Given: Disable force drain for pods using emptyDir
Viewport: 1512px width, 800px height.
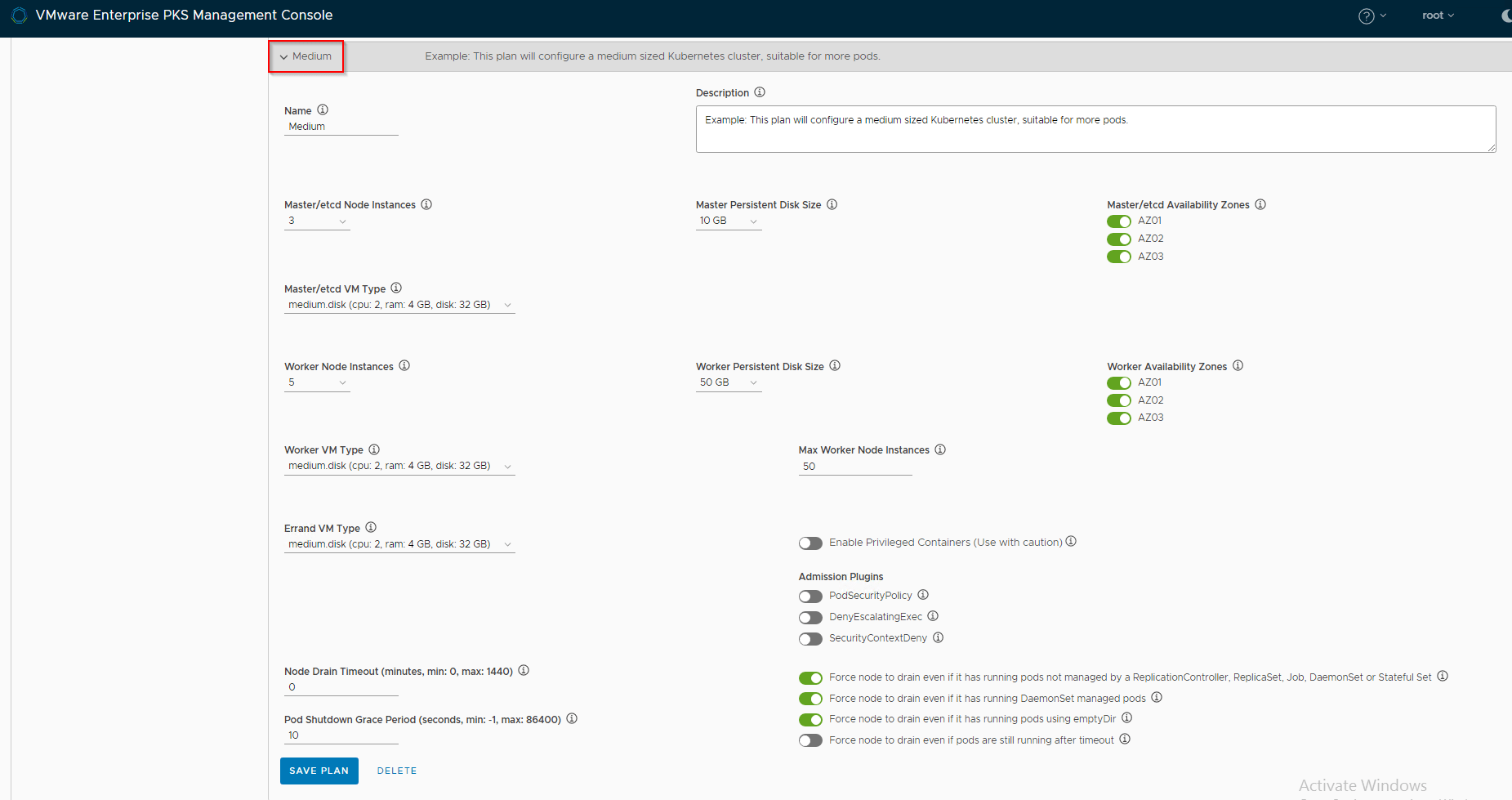Looking at the screenshot, I should [x=810, y=720].
